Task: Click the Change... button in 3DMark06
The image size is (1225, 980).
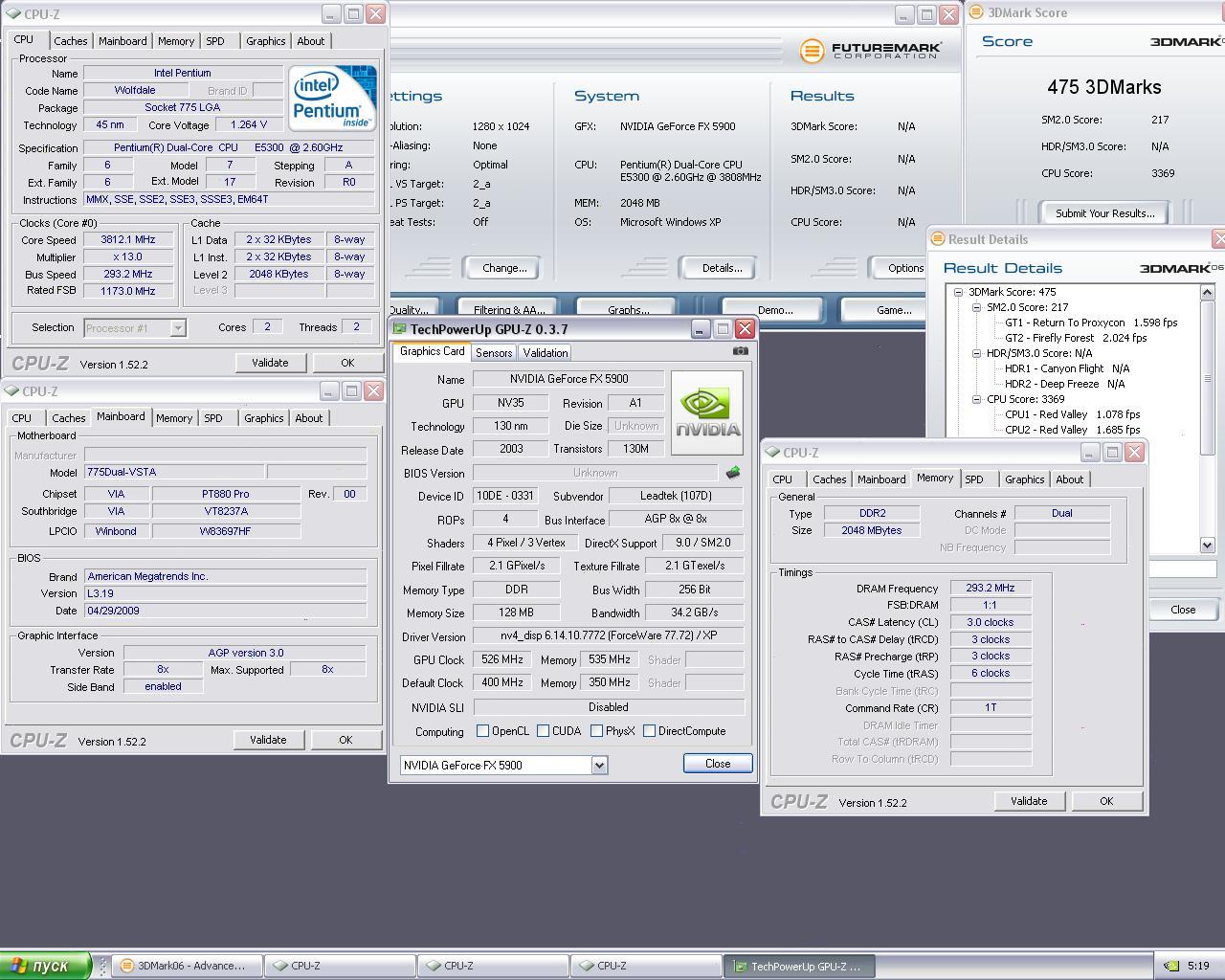Action: (x=504, y=268)
